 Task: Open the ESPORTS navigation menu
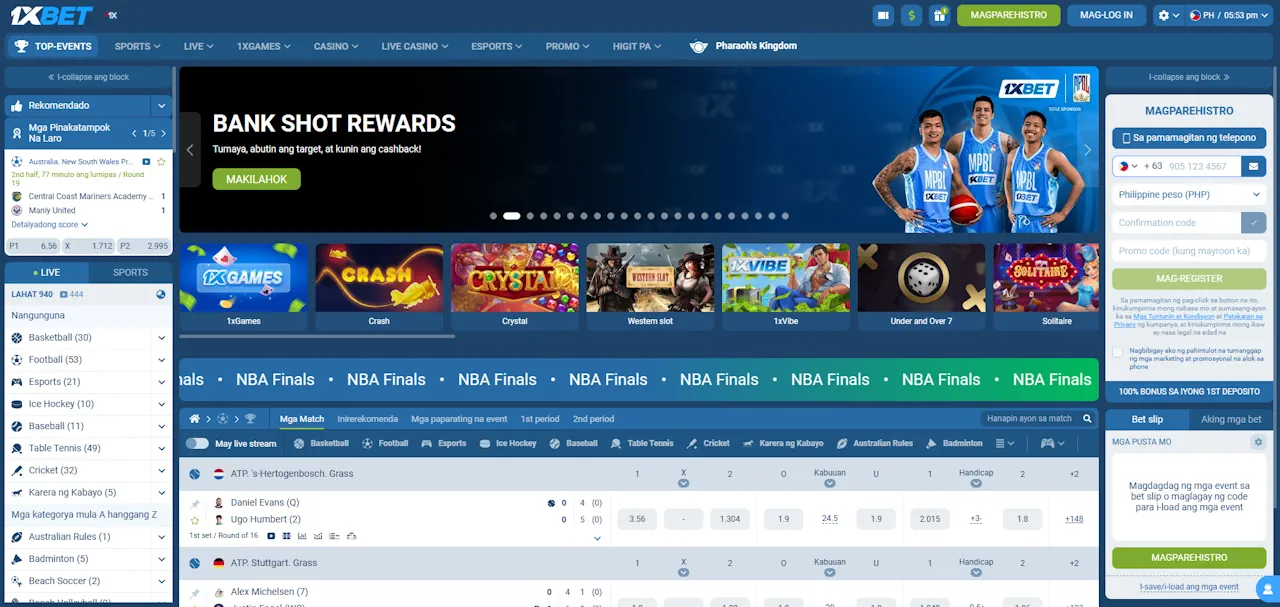(x=497, y=46)
